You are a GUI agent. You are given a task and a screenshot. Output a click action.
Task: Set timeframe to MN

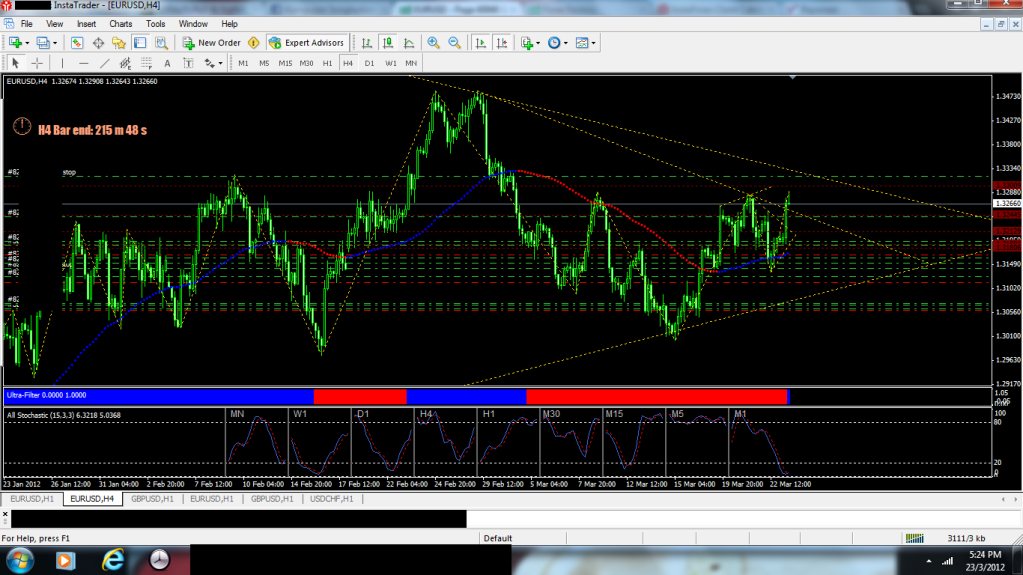411,63
